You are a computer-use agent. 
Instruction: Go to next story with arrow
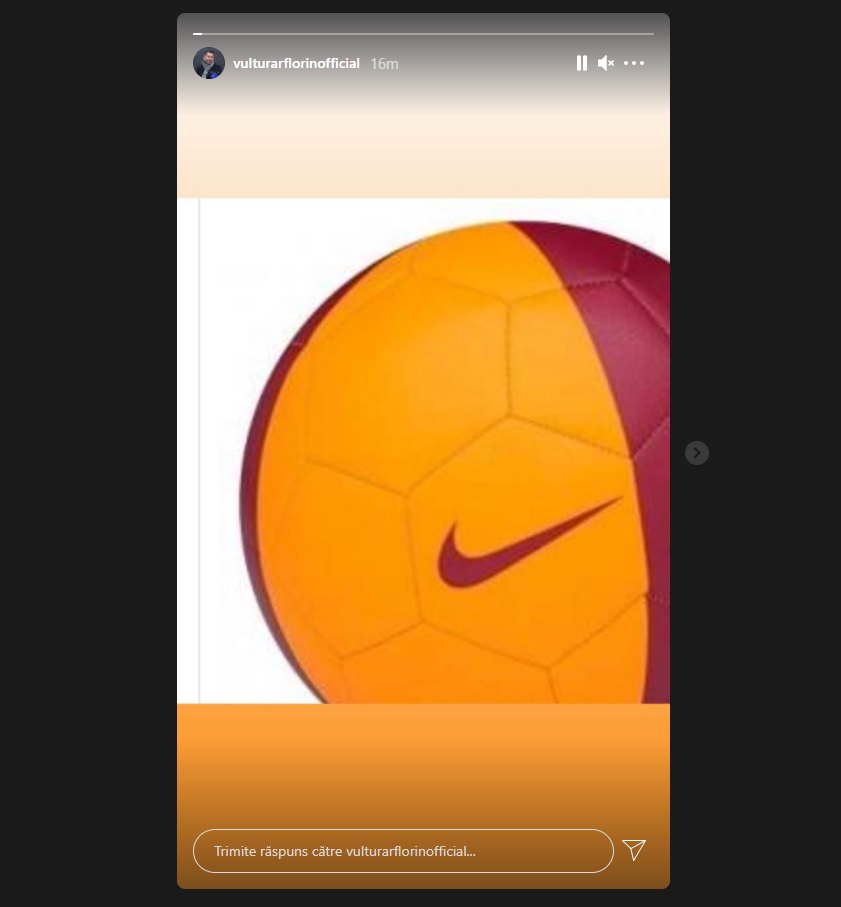(x=696, y=453)
